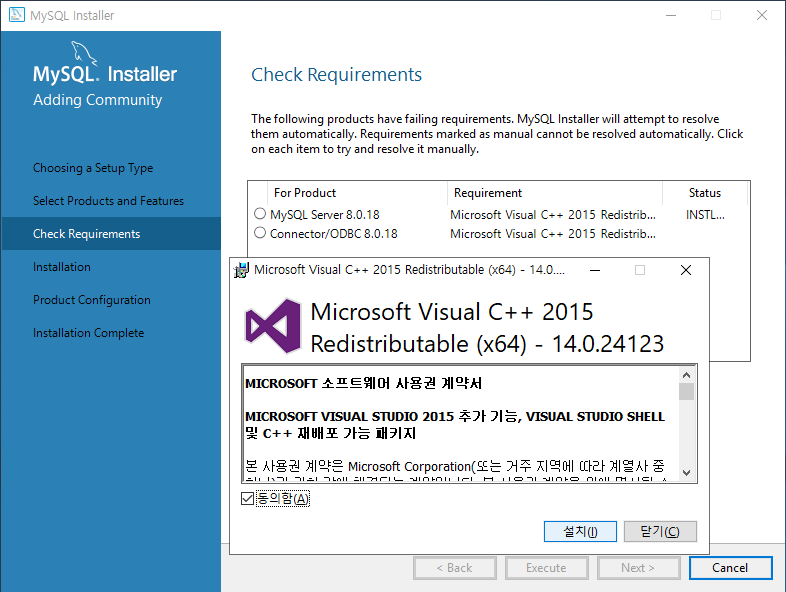This screenshot has height=592, width=786.
Task: Click the Cancel button in MySQL Installer
Action: pyautogui.click(x=730, y=568)
